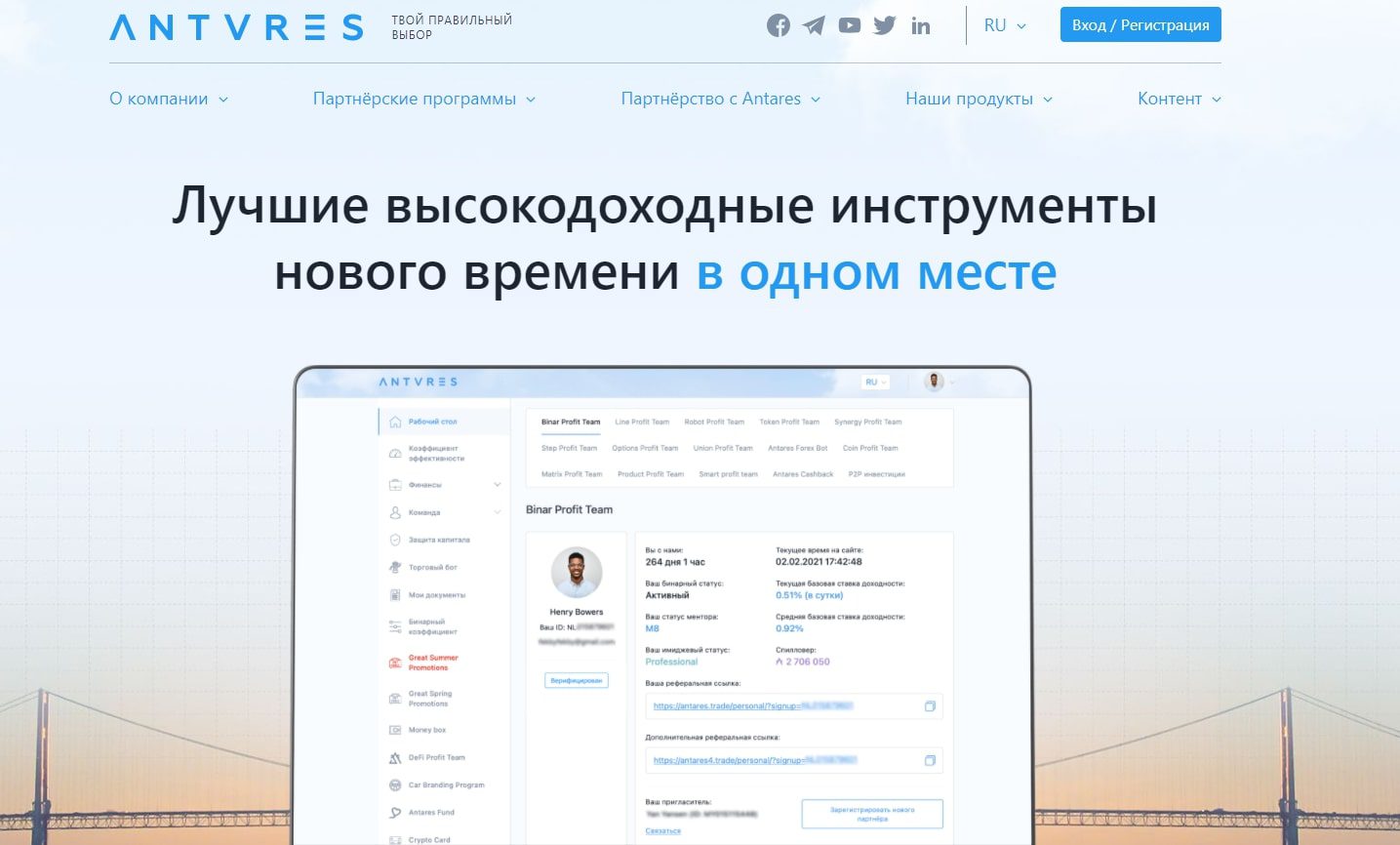The image size is (1400, 845).
Task: Open the Twitter profile icon
Action: click(x=885, y=25)
